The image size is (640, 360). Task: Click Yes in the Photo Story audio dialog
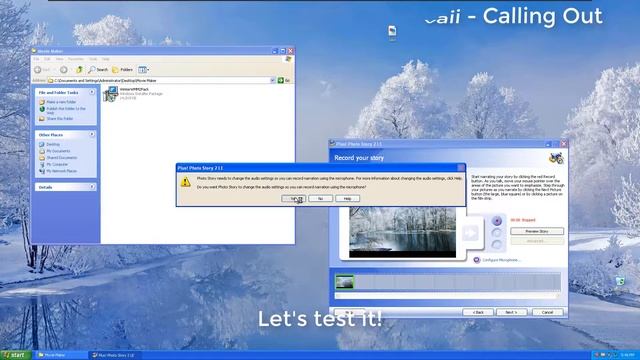(293, 198)
